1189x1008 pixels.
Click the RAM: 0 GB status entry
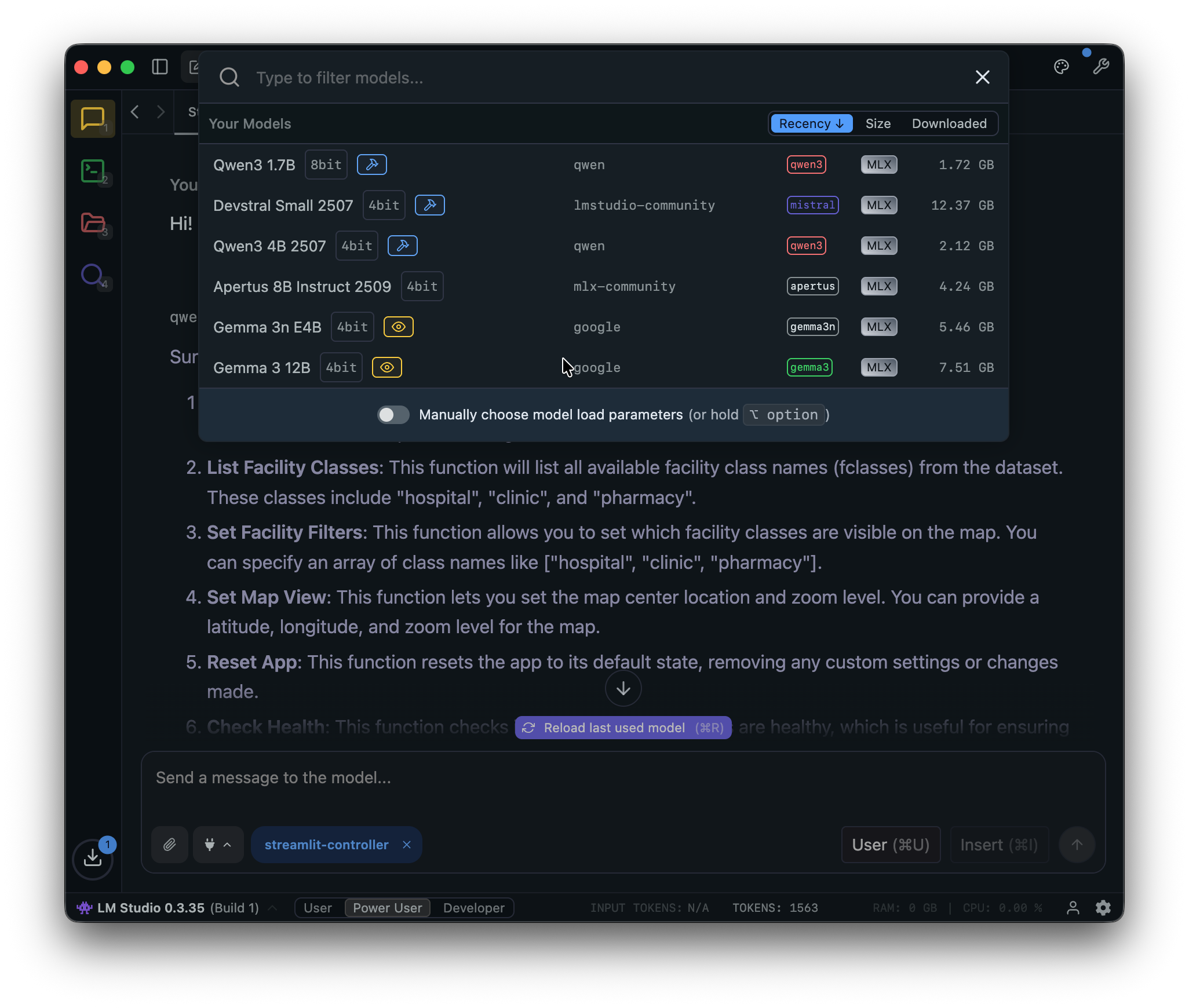tap(904, 908)
